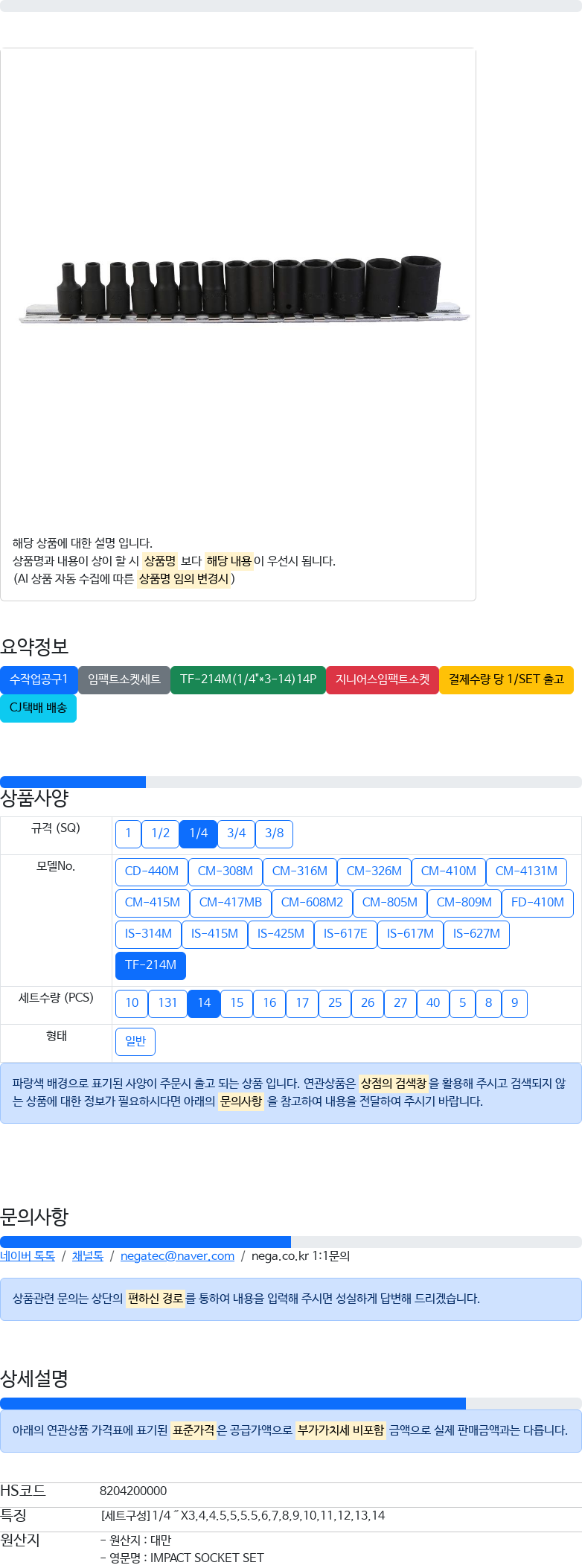Select the red 지니어스임팩트소켓 brand tag
Viewport: 582px width, 1568px height.
[383, 679]
